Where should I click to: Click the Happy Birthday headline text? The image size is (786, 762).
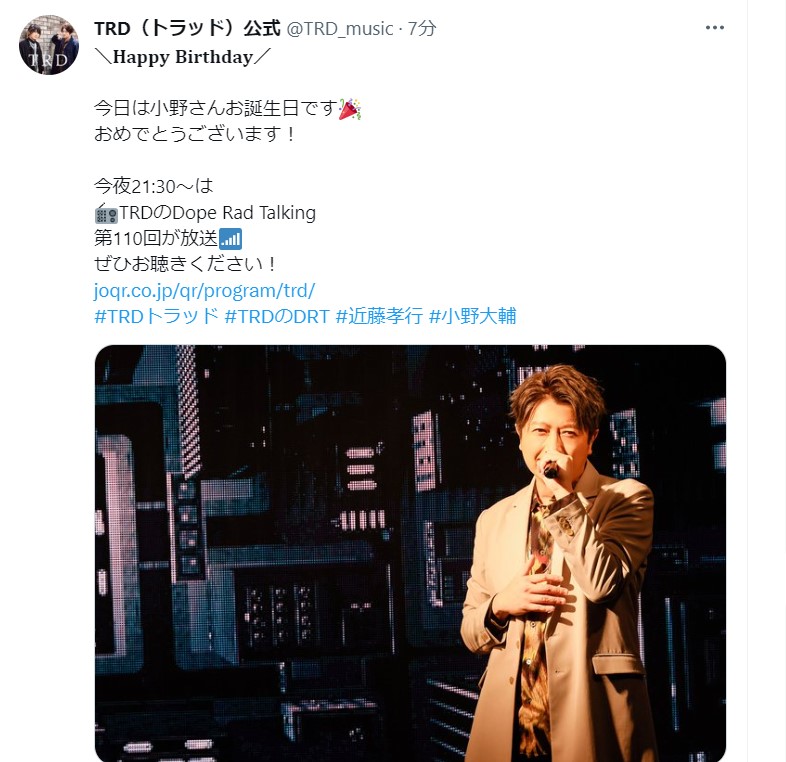coord(183,57)
